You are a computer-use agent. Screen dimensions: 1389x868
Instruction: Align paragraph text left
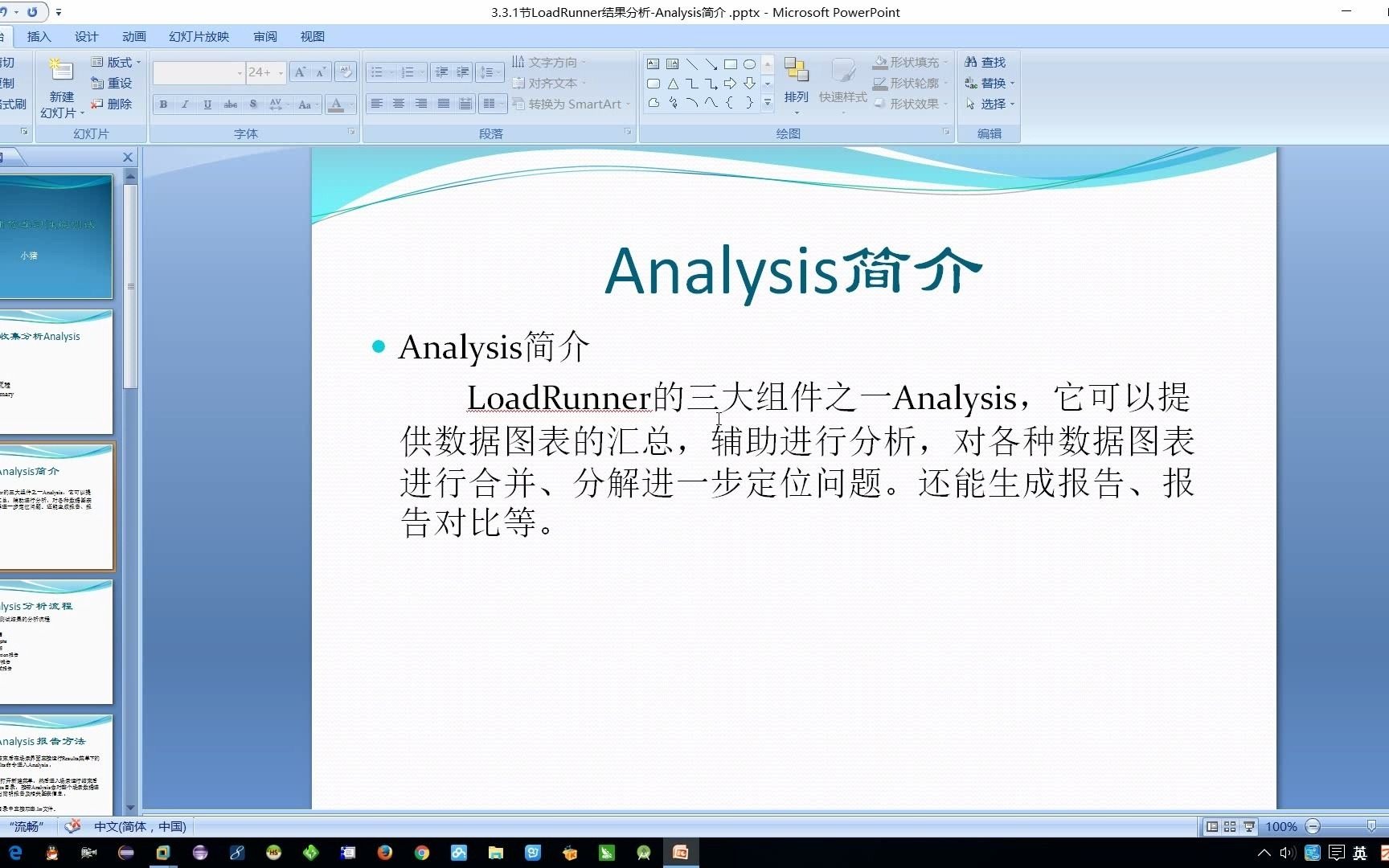376,104
